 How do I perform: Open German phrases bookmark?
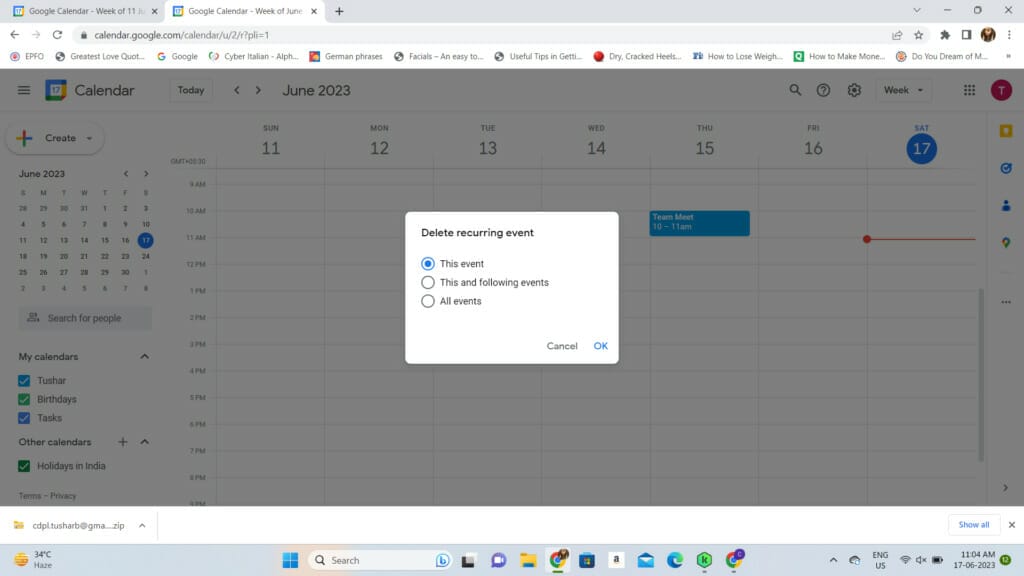[x=345, y=56]
